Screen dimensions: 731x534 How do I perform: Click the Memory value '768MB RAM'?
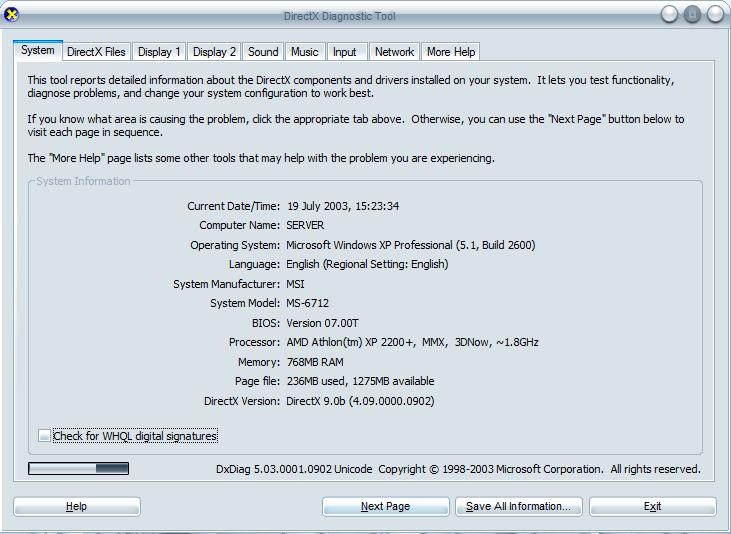pyautogui.click(x=315, y=362)
